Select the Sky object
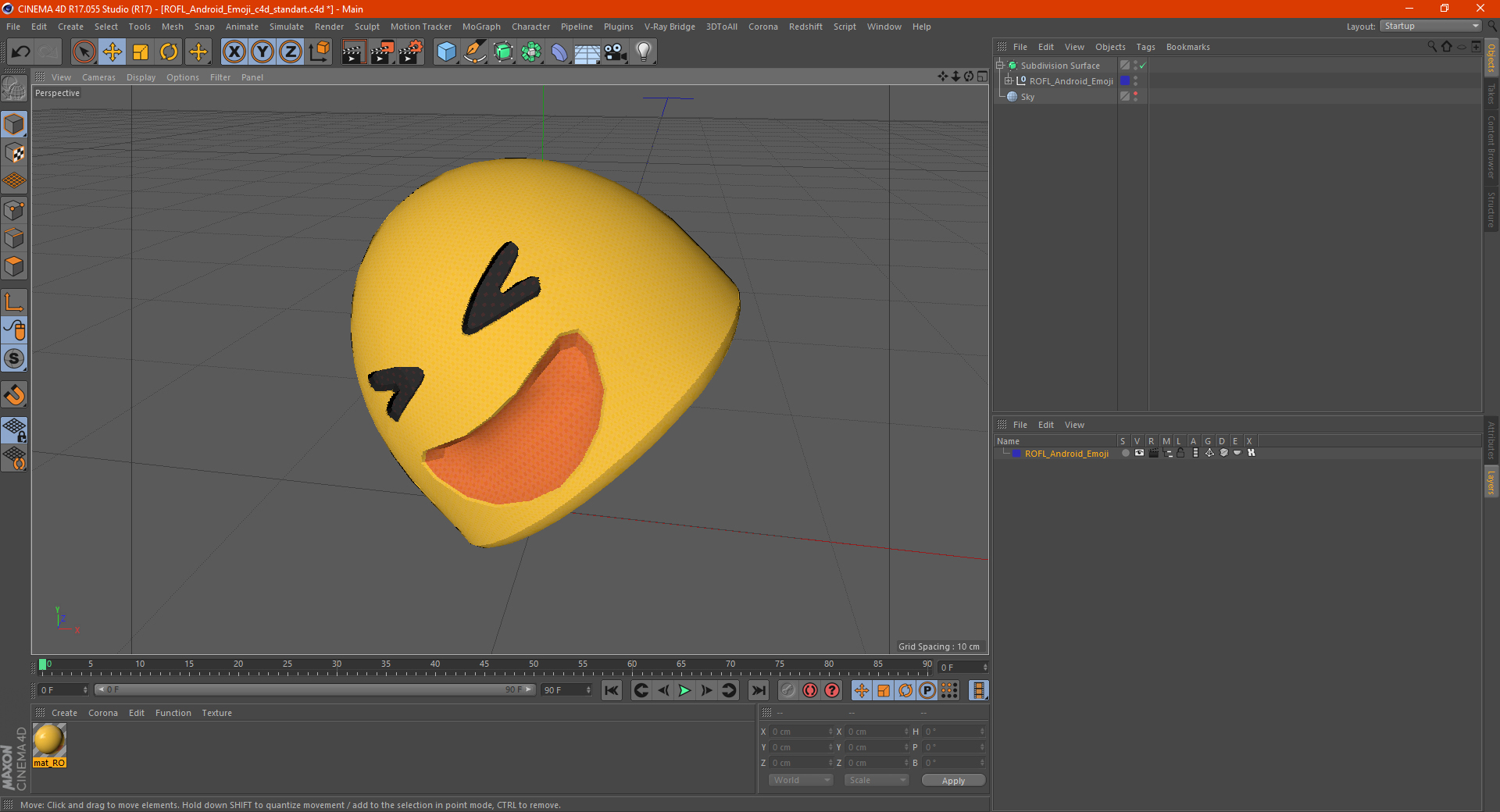This screenshot has width=1500, height=812. [x=1027, y=97]
